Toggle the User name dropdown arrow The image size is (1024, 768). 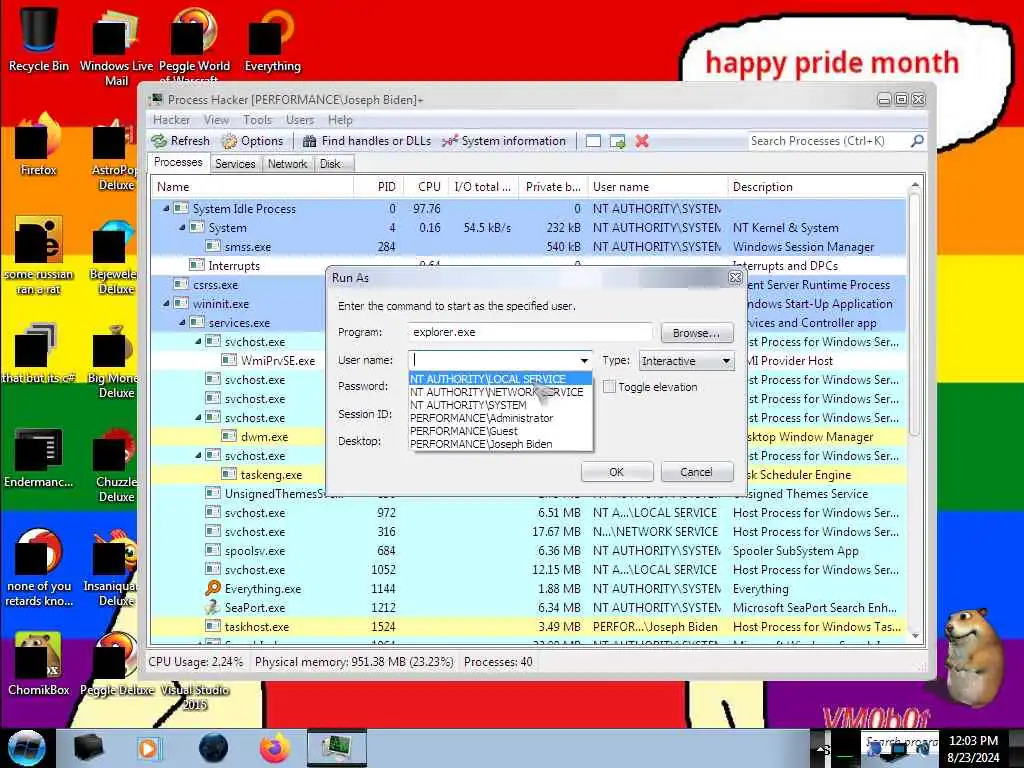click(584, 360)
